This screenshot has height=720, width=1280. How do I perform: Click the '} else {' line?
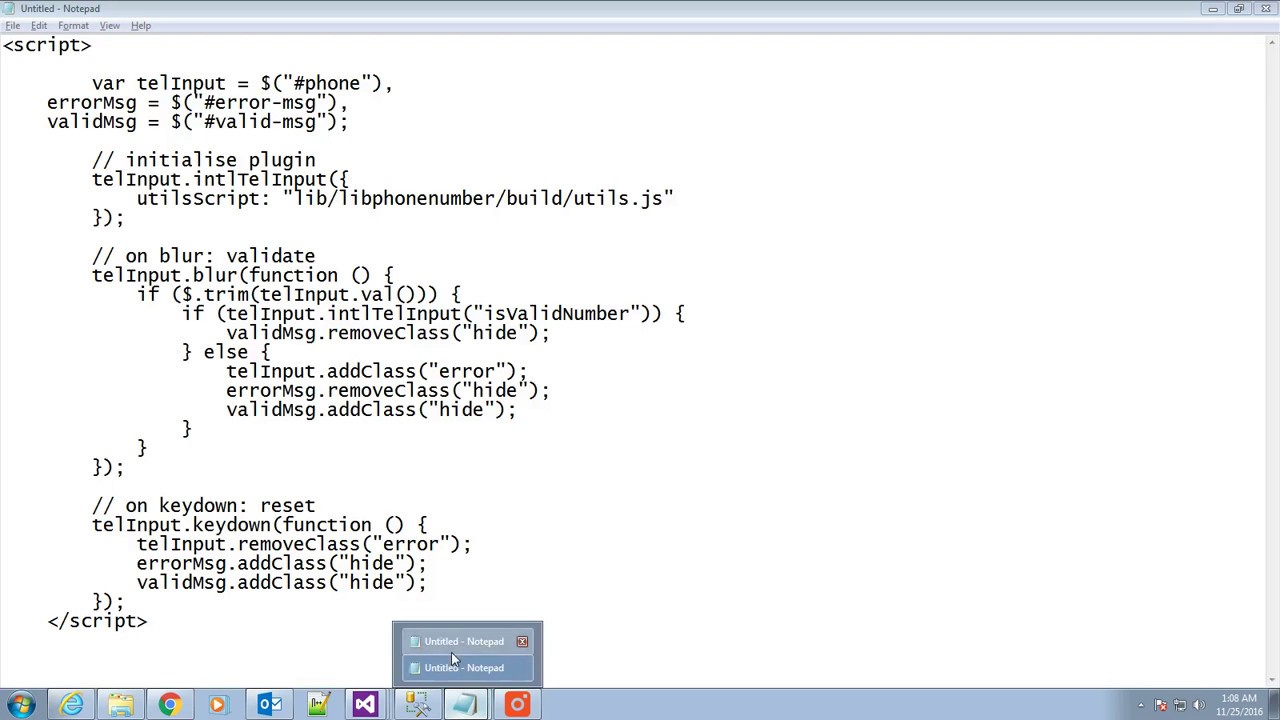tap(226, 352)
